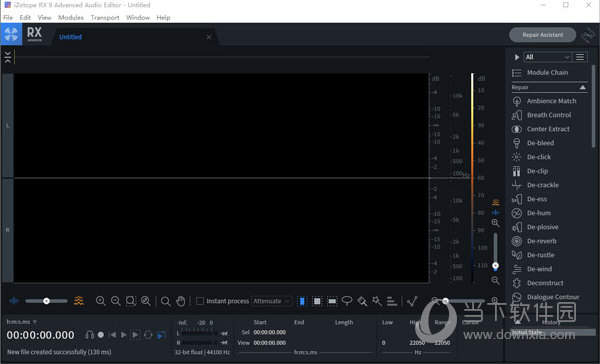Toggle the blue follow-playhead button
The width and height of the screenshot is (600, 364).
pos(161,335)
